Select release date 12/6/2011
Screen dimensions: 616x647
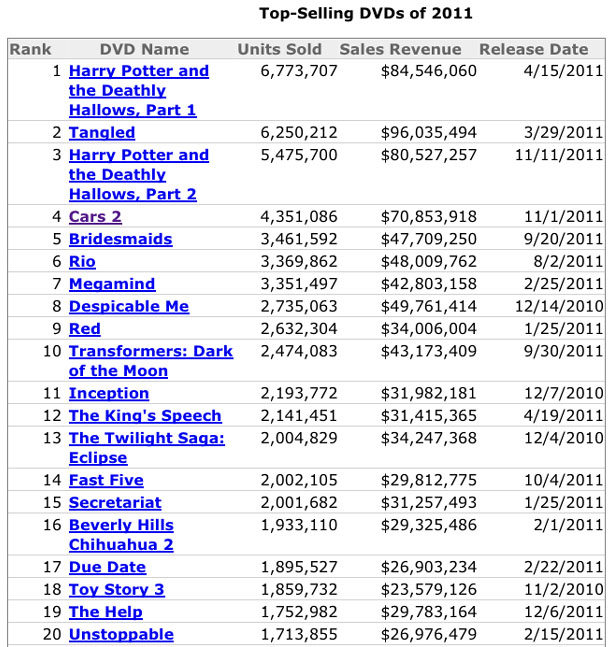tap(564, 612)
